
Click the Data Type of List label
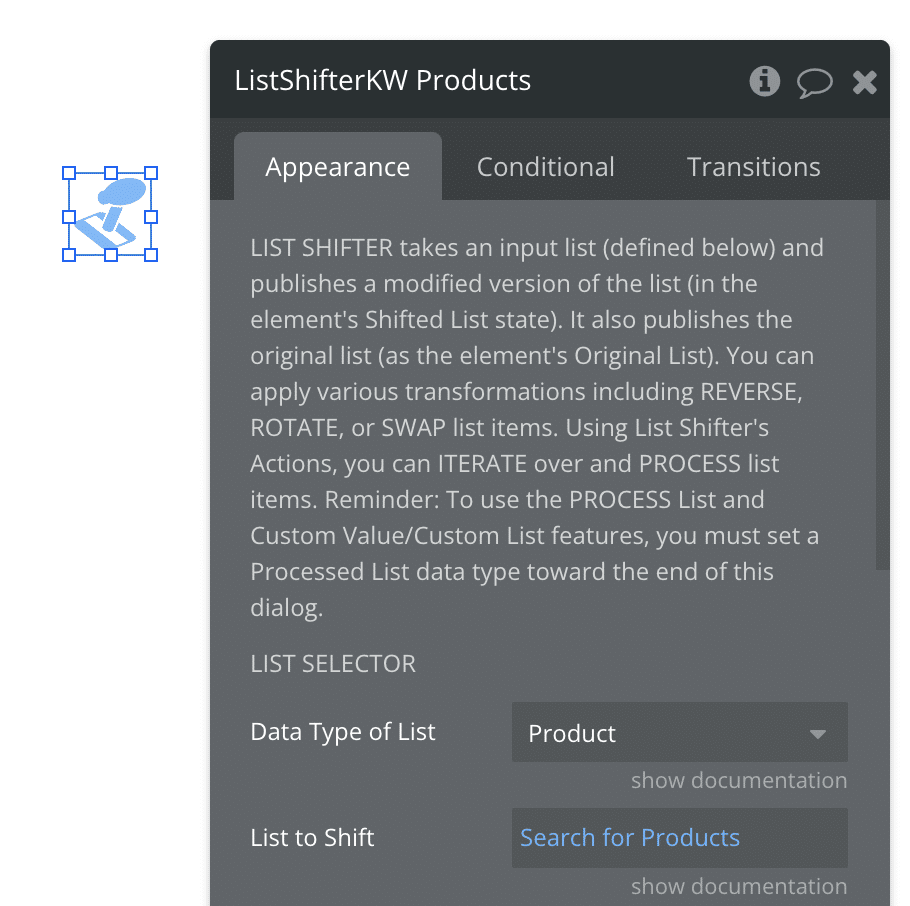pos(343,732)
